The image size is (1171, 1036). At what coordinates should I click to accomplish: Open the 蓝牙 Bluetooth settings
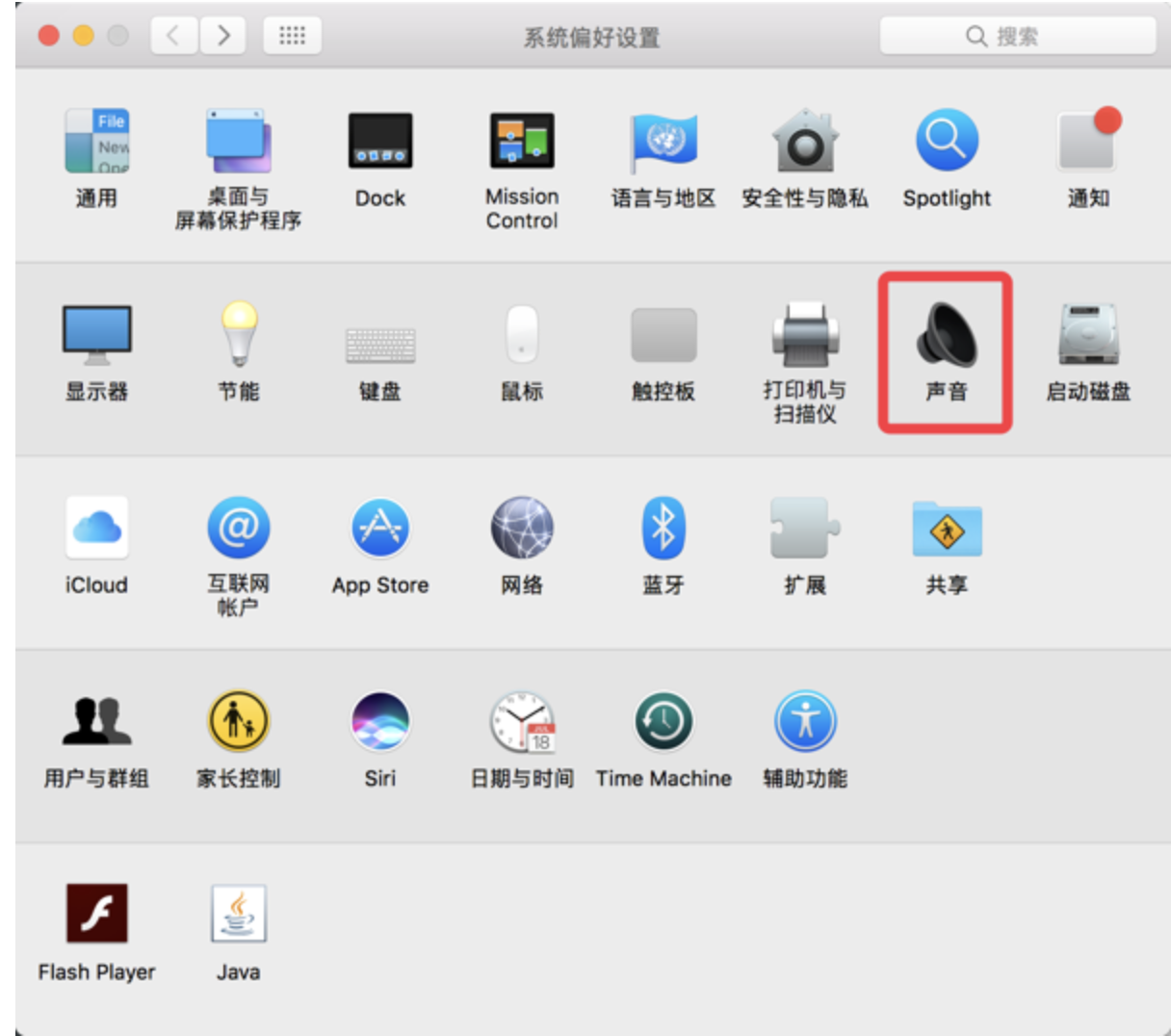[663, 529]
